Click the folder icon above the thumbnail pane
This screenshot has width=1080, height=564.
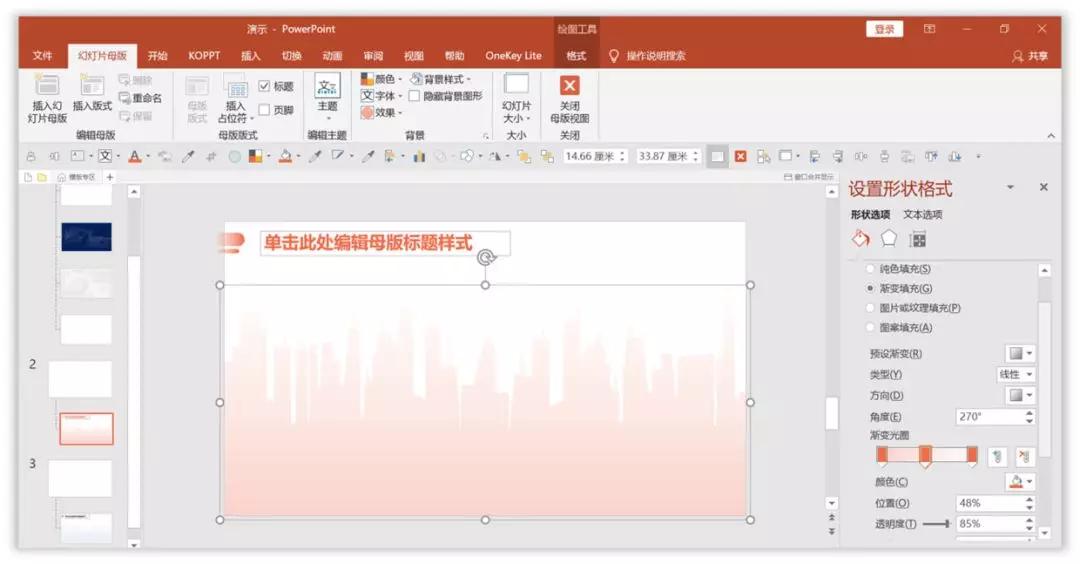(x=42, y=177)
